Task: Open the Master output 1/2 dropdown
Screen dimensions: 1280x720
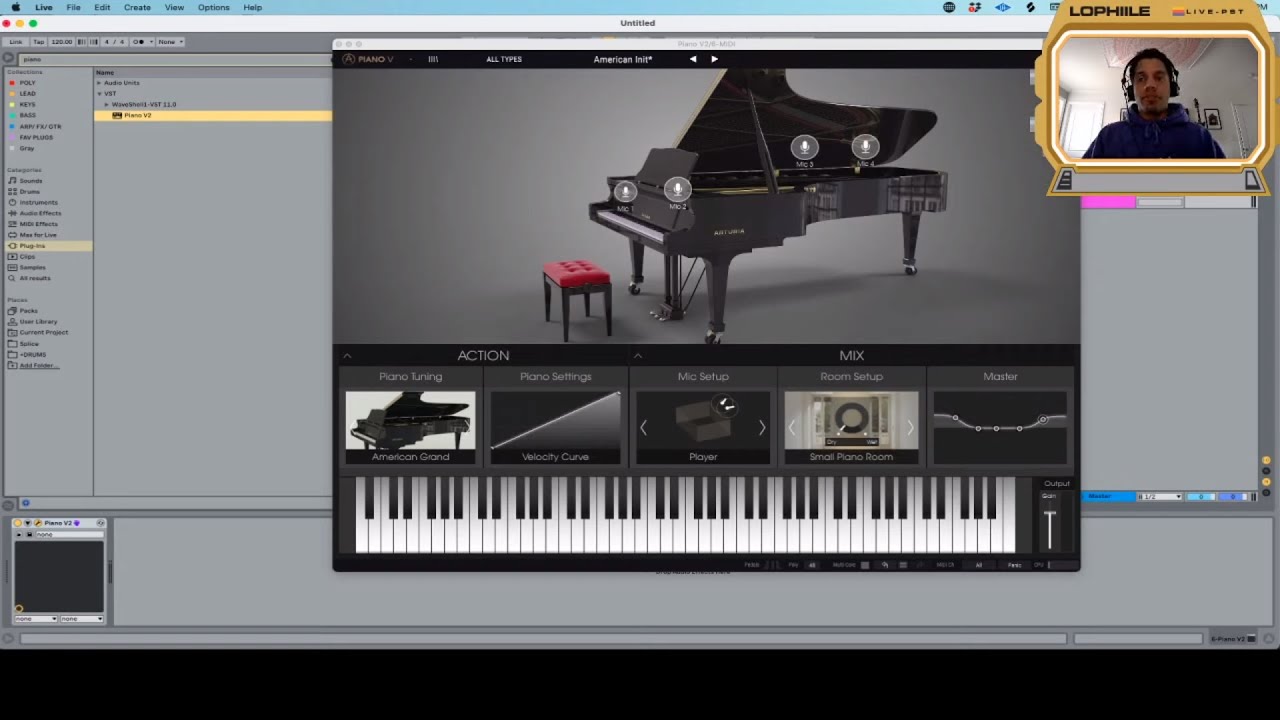Action: point(1160,497)
